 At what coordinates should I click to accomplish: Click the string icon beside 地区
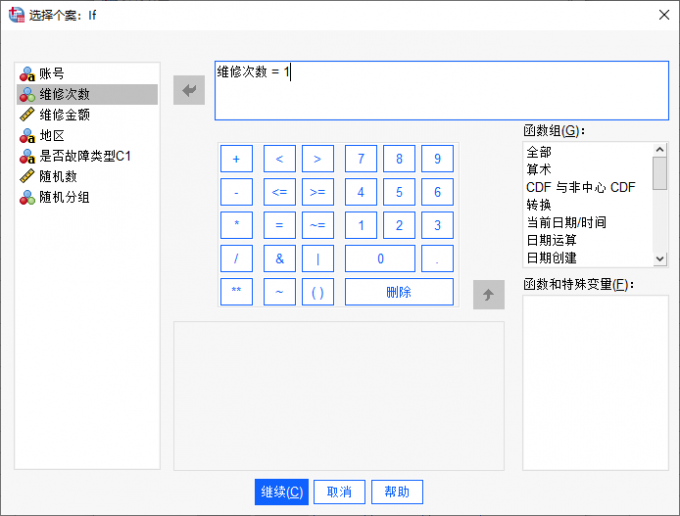[27, 136]
